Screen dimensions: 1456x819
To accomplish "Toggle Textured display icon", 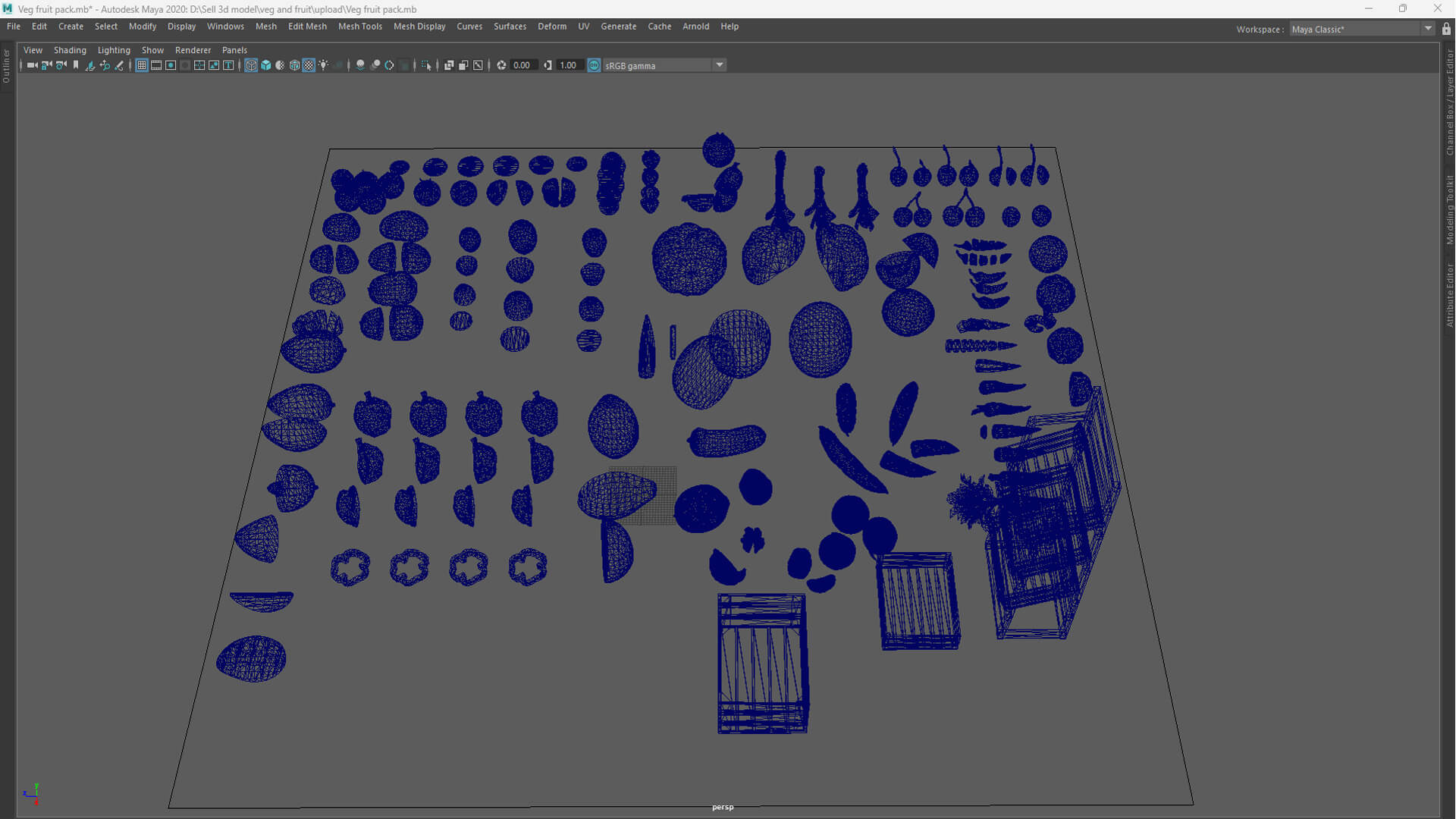I will click(309, 65).
